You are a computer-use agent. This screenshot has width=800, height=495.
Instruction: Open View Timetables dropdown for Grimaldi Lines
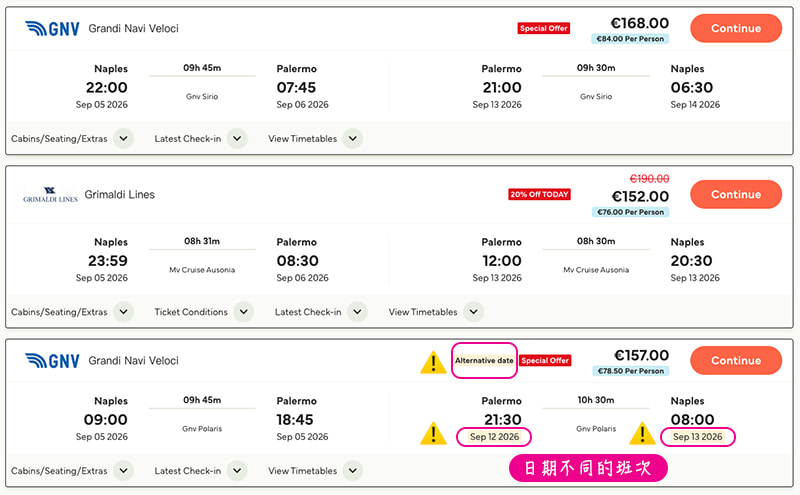point(472,312)
